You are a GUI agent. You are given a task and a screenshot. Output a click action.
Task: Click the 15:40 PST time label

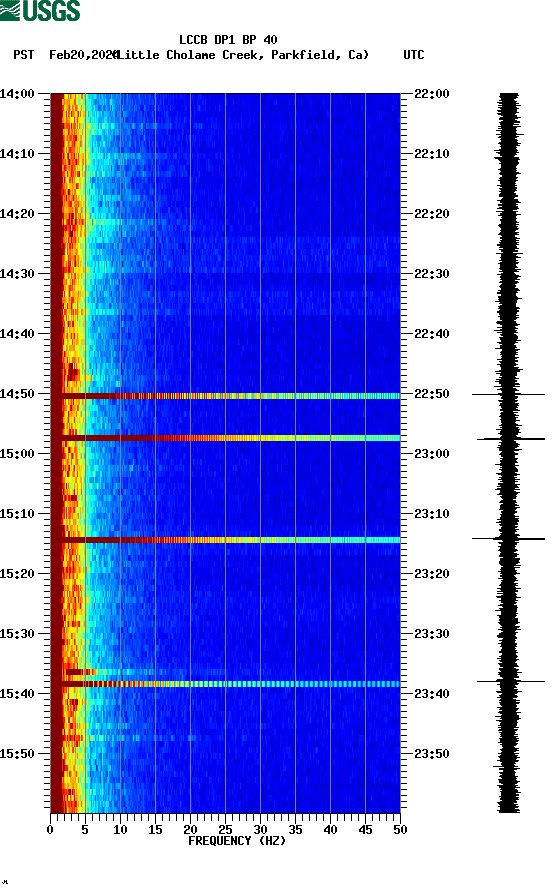point(17,694)
